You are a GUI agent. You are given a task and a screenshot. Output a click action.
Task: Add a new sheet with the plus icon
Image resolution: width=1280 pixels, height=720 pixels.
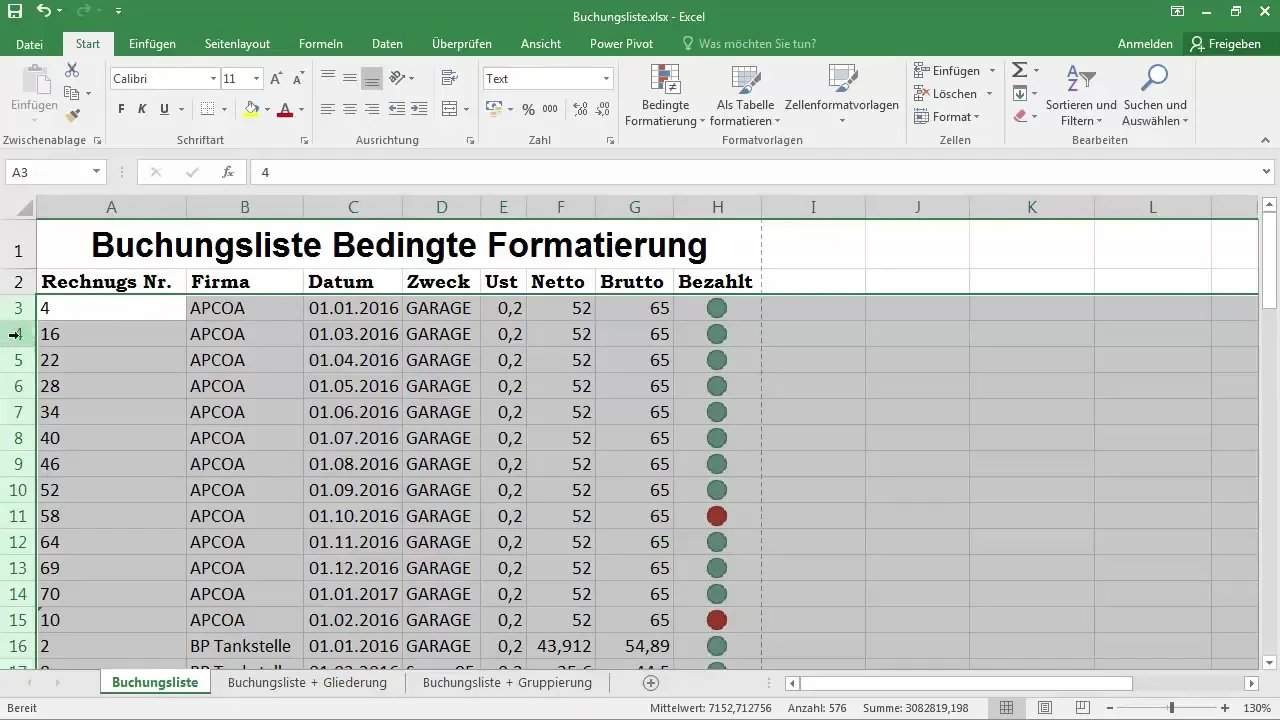[651, 683]
